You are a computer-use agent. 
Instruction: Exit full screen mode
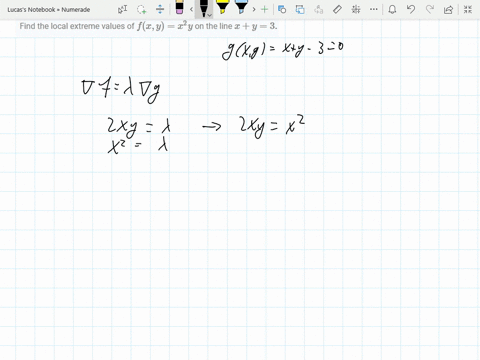click(468, 9)
